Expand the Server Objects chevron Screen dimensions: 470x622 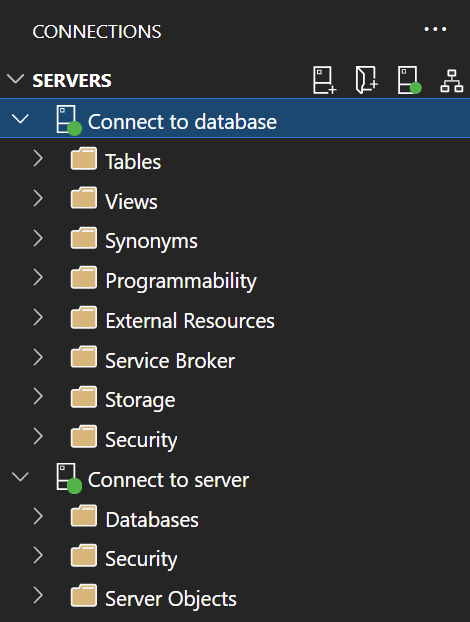pyautogui.click(x=38, y=595)
